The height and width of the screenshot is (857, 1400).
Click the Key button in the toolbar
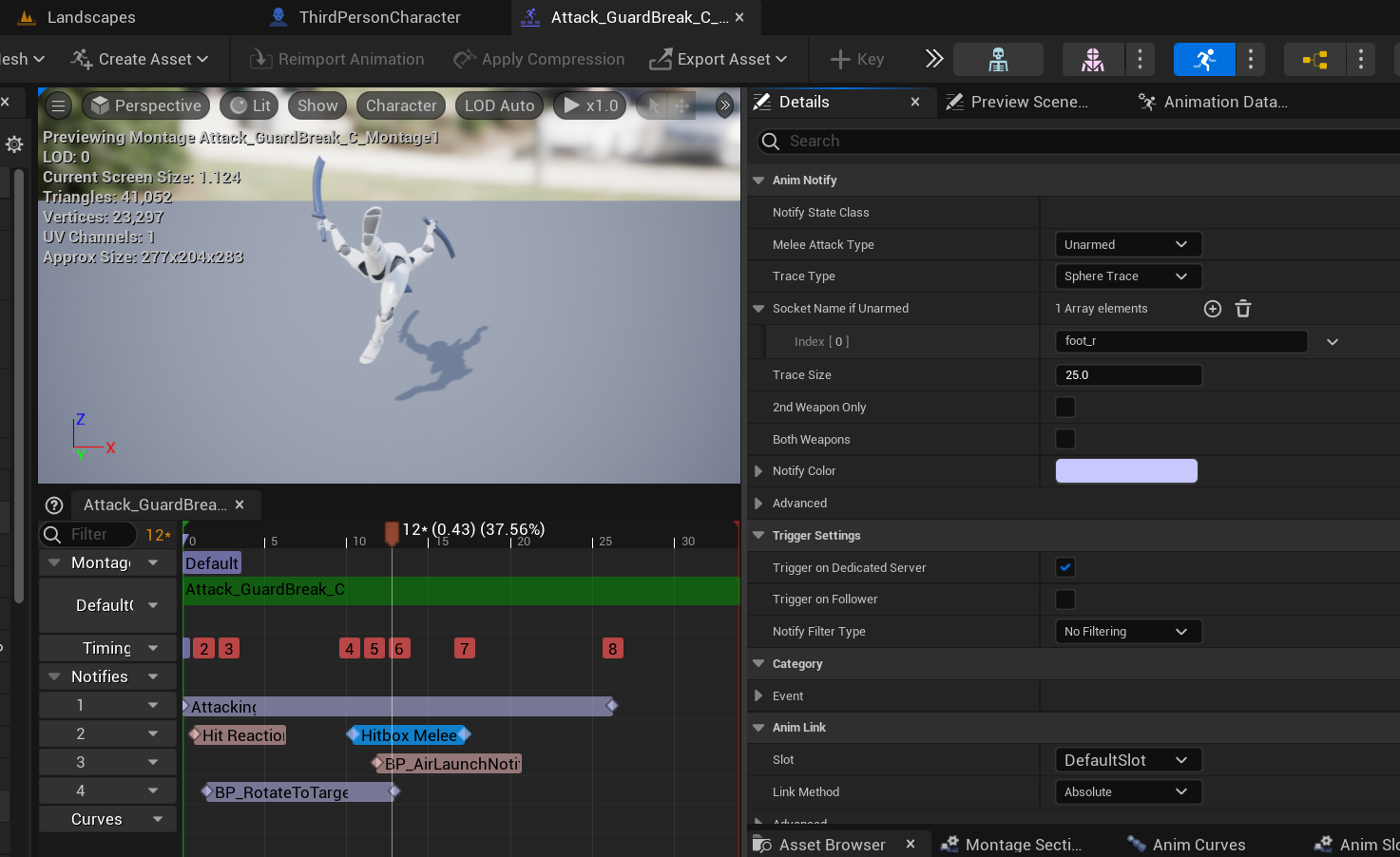pos(856,58)
